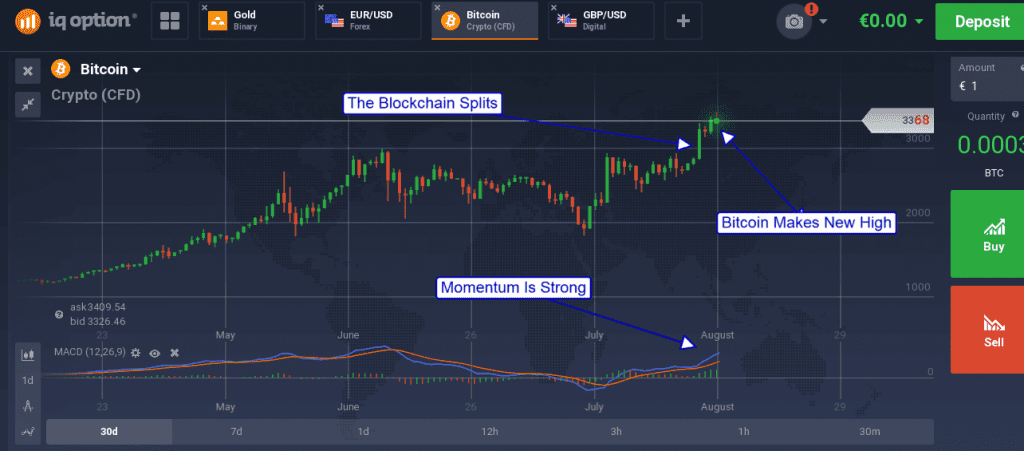
Task: Close the EUR/USD Forex tab
Action: coord(321,7)
